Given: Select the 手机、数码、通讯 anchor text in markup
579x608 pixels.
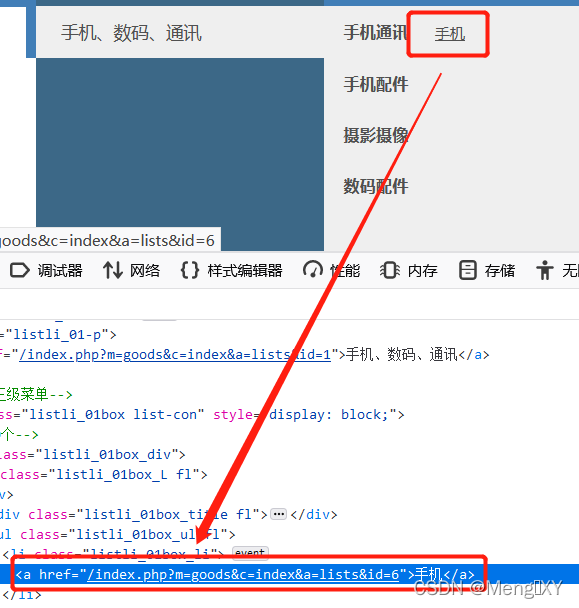Looking at the screenshot, I should (x=402, y=355).
